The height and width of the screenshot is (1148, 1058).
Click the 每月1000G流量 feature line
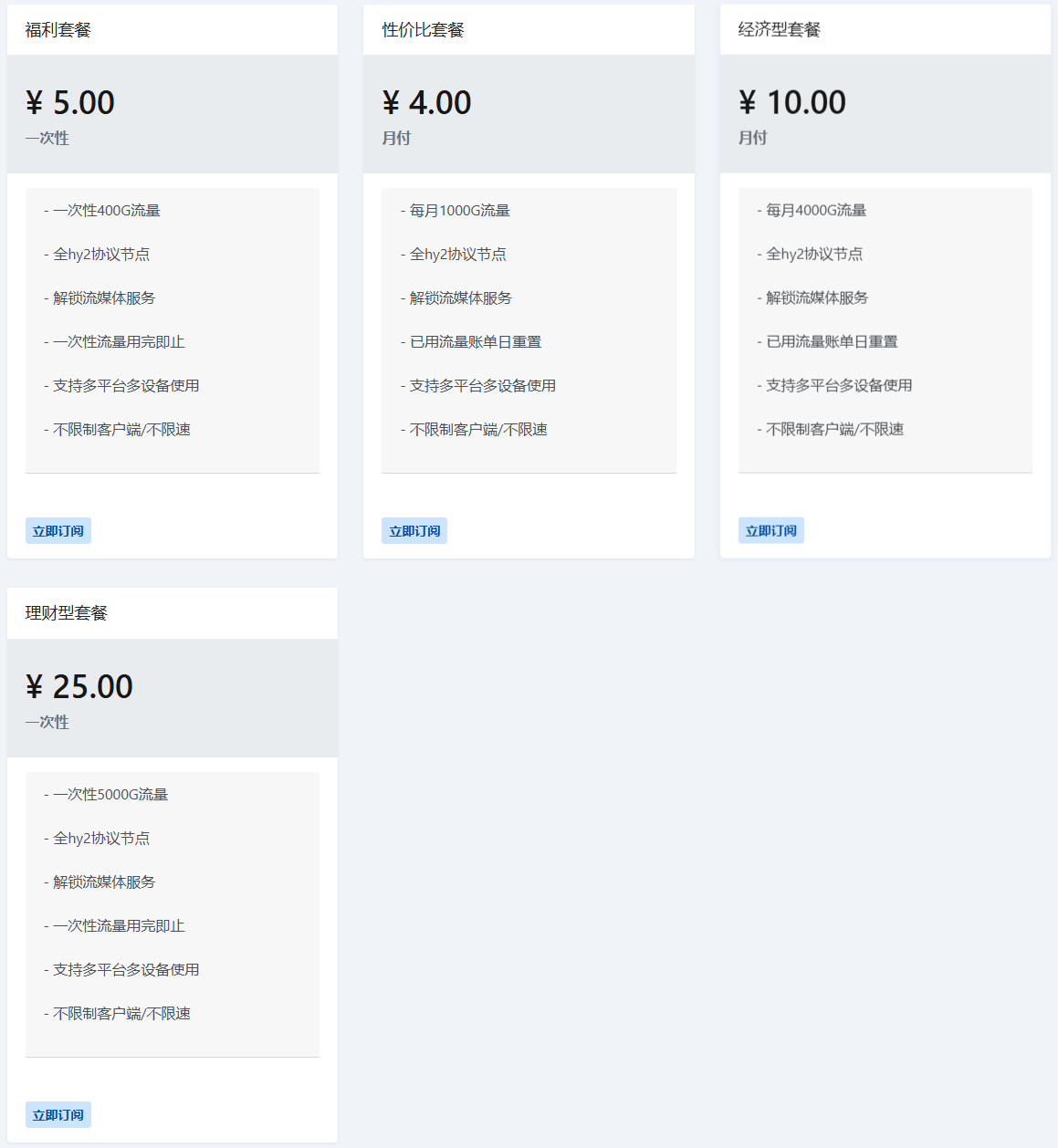(456, 211)
